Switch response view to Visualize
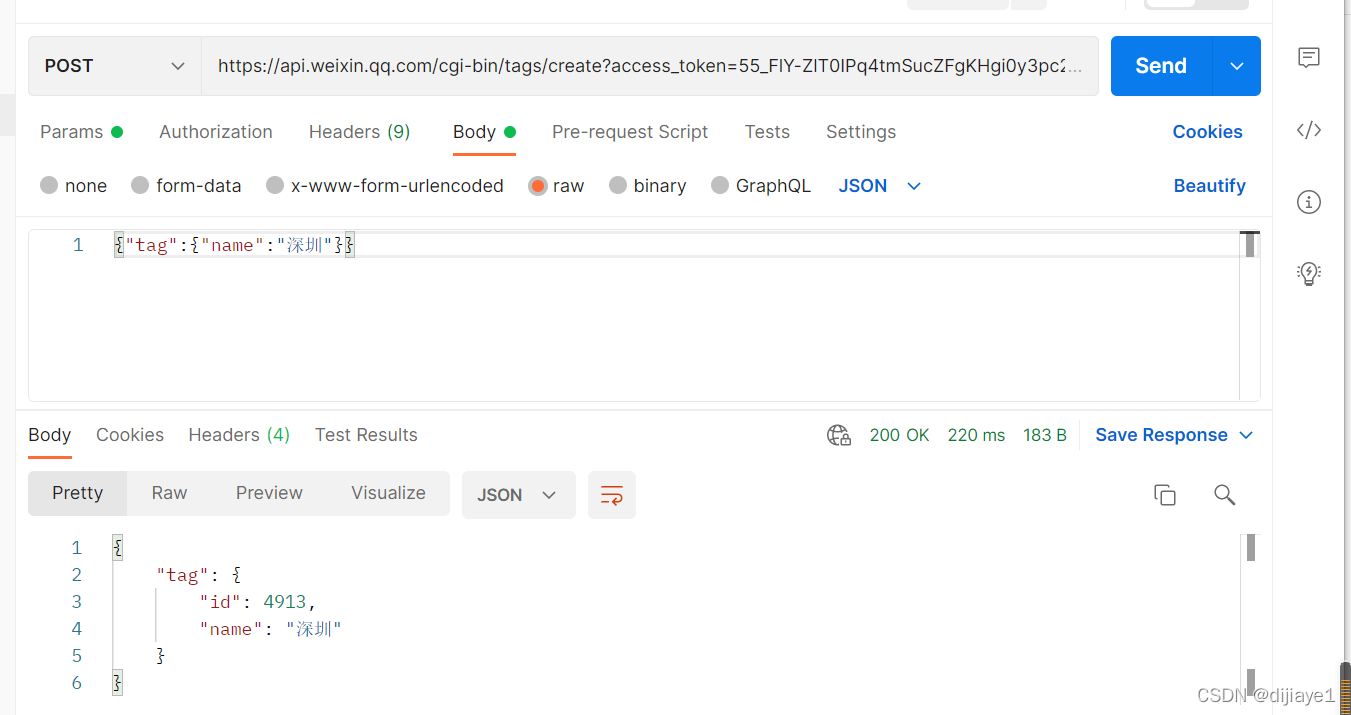Screen dimensions: 1351x715 pyautogui.click(x=388, y=493)
